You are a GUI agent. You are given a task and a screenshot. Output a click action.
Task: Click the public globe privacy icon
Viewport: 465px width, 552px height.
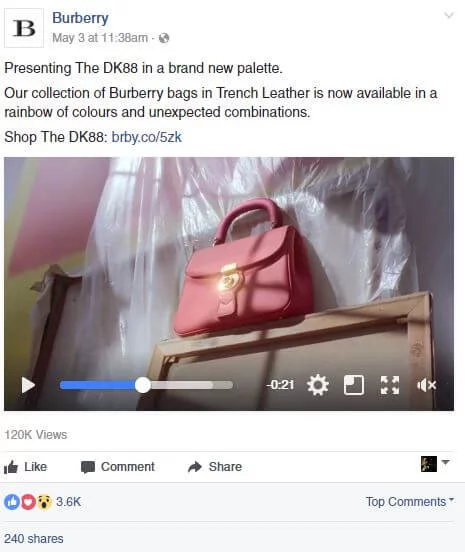click(164, 38)
